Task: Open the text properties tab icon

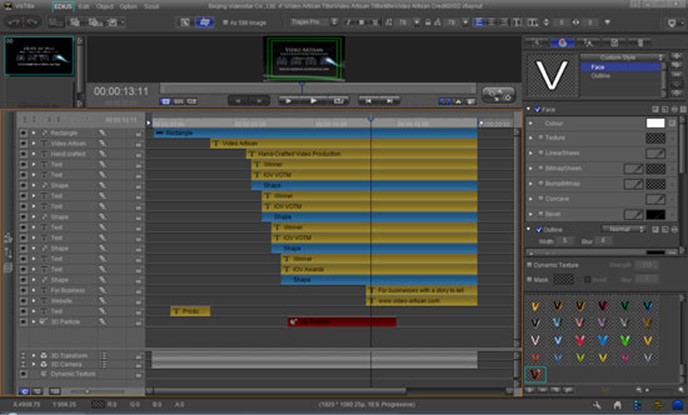Action: pos(588,43)
